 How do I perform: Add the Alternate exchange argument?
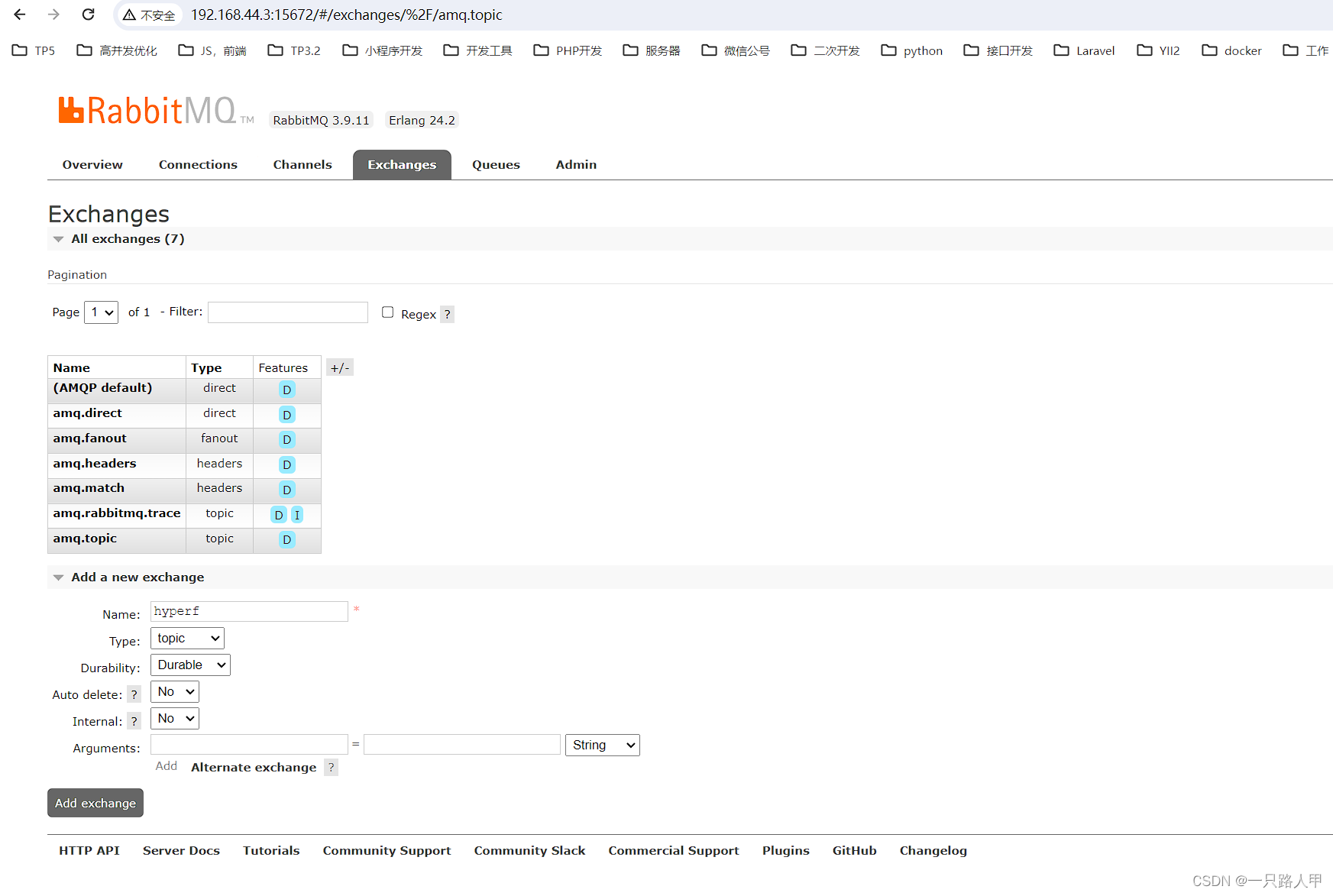coord(254,768)
